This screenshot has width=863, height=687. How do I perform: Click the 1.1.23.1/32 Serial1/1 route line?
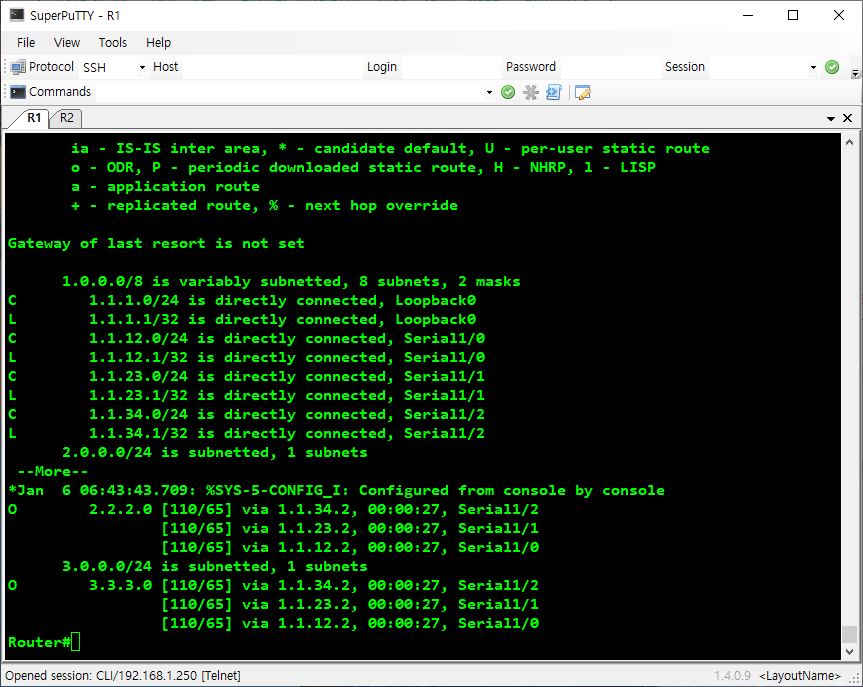pyautogui.click(x=247, y=395)
